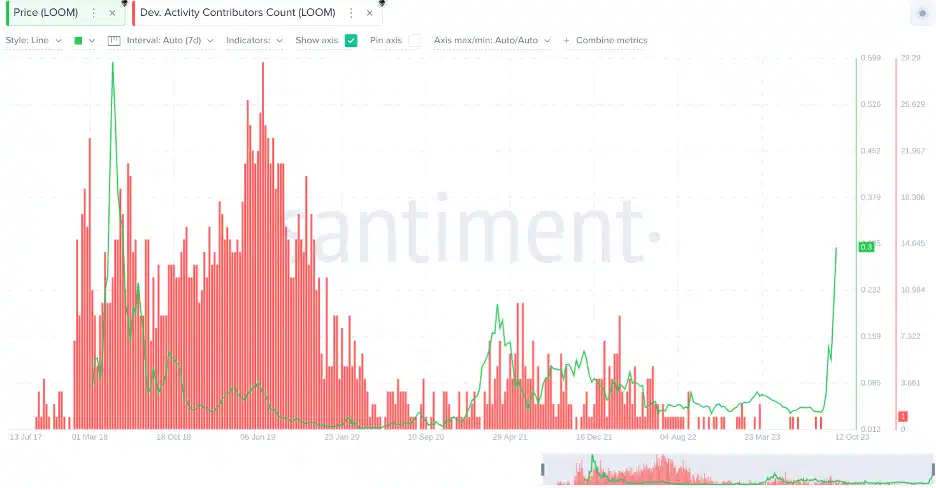Viewport: 936px width, 488px height.
Task: Enable the Pin axis checkbox
Action: coord(415,41)
